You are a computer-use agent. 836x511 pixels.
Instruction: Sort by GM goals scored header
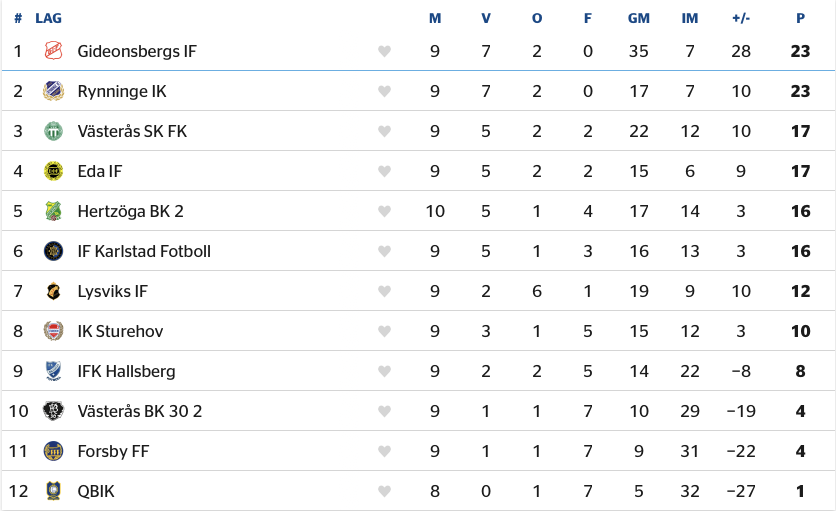tap(638, 18)
